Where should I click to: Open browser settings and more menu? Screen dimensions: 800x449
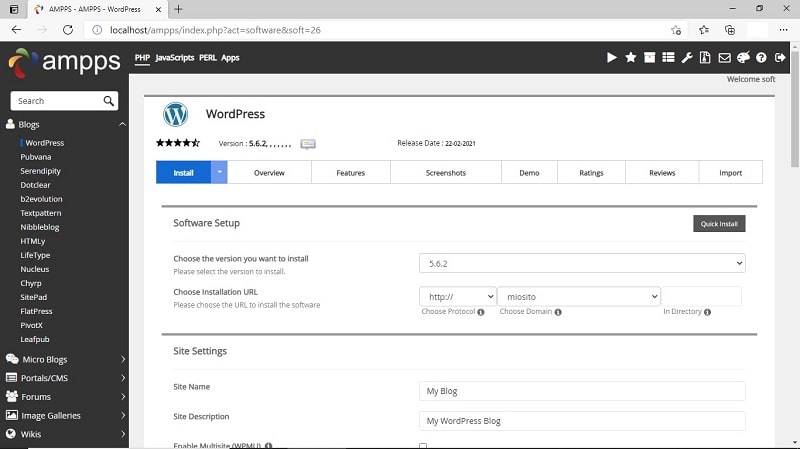pyautogui.click(x=783, y=30)
